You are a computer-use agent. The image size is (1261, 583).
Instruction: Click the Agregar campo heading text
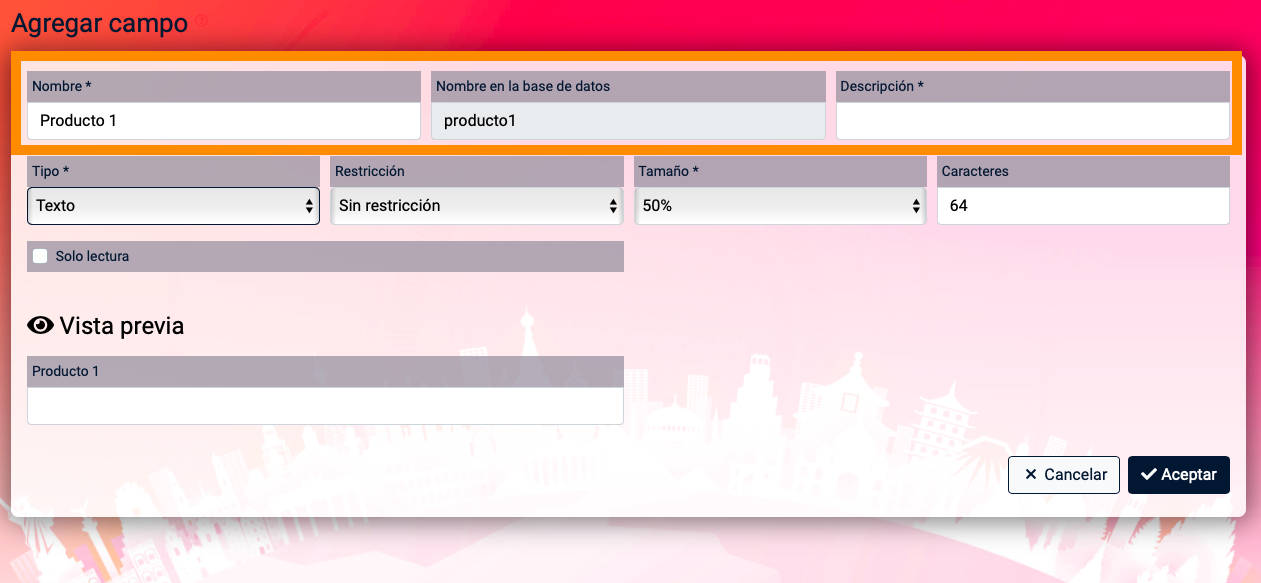(x=99, y=23)
